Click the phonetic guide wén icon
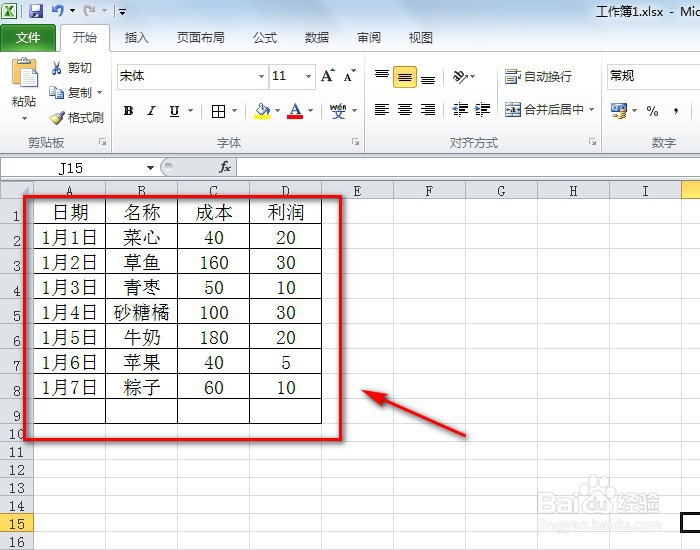 click(x=338, y=111)
